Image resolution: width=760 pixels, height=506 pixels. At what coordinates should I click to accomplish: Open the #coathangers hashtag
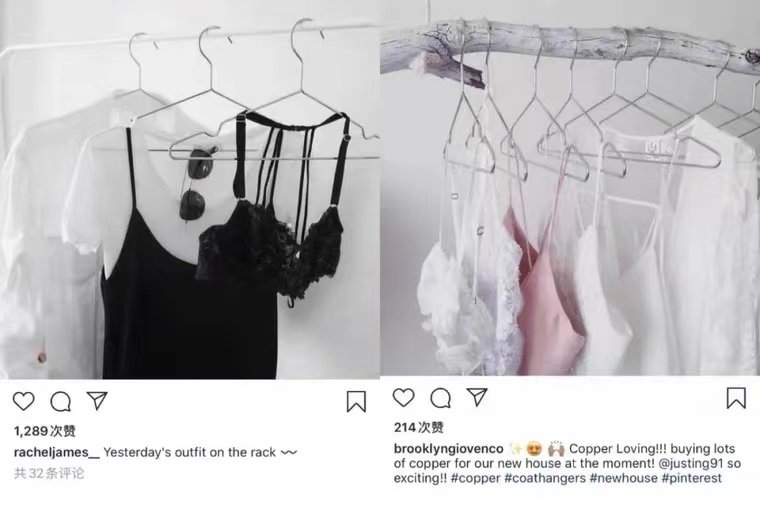click(545, 478)
